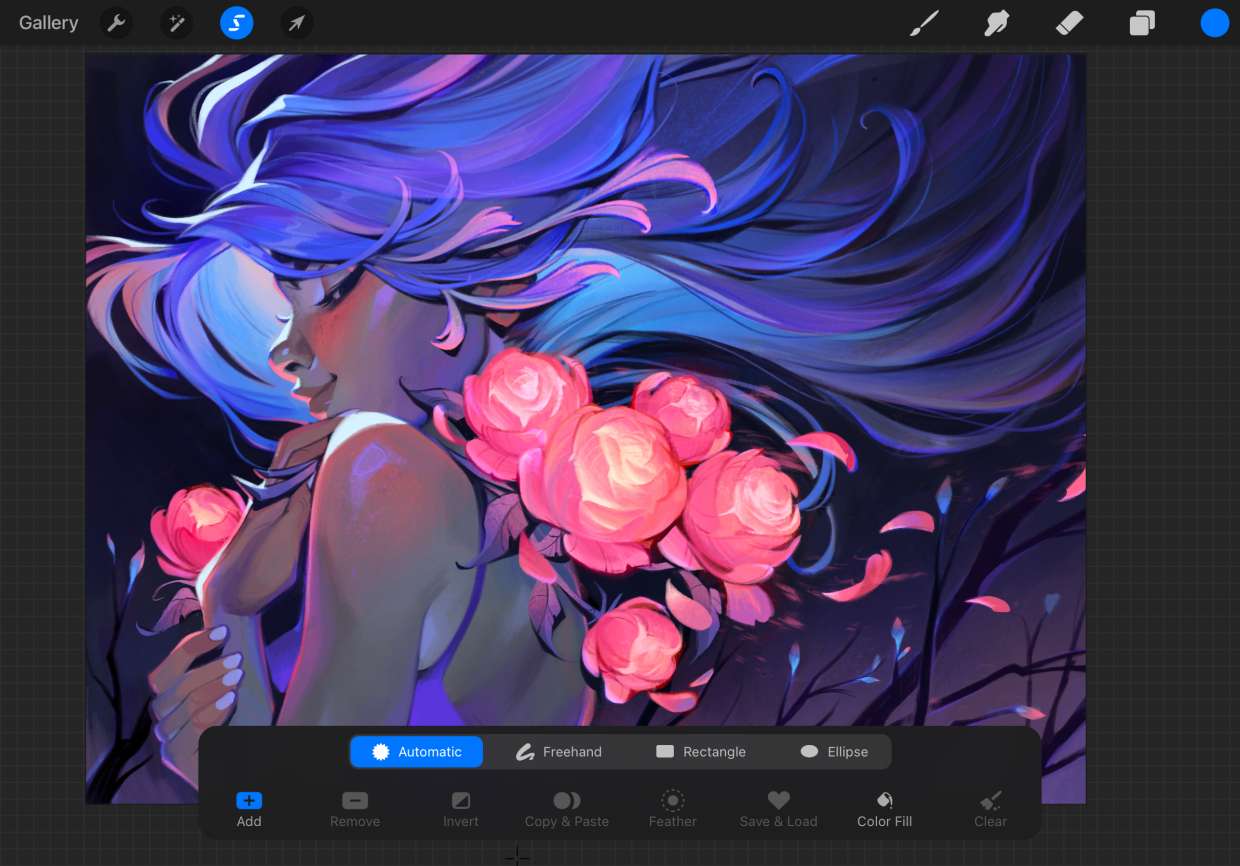The image size is (1240, 866).
Task: Switch to Automatic selection mode
Action: tap(417, 752)
